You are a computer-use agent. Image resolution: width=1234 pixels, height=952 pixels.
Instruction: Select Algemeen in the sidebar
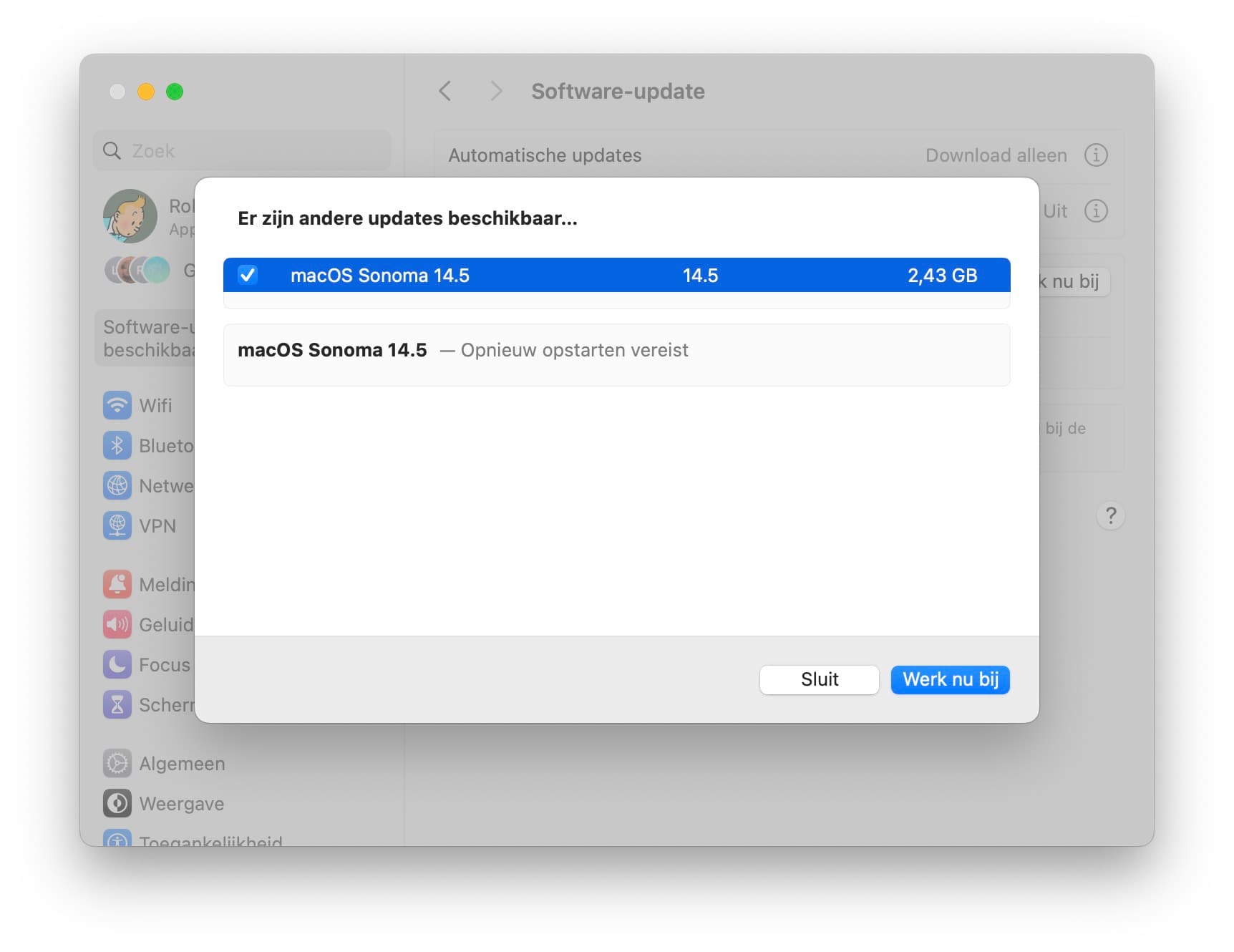point(182,764)
